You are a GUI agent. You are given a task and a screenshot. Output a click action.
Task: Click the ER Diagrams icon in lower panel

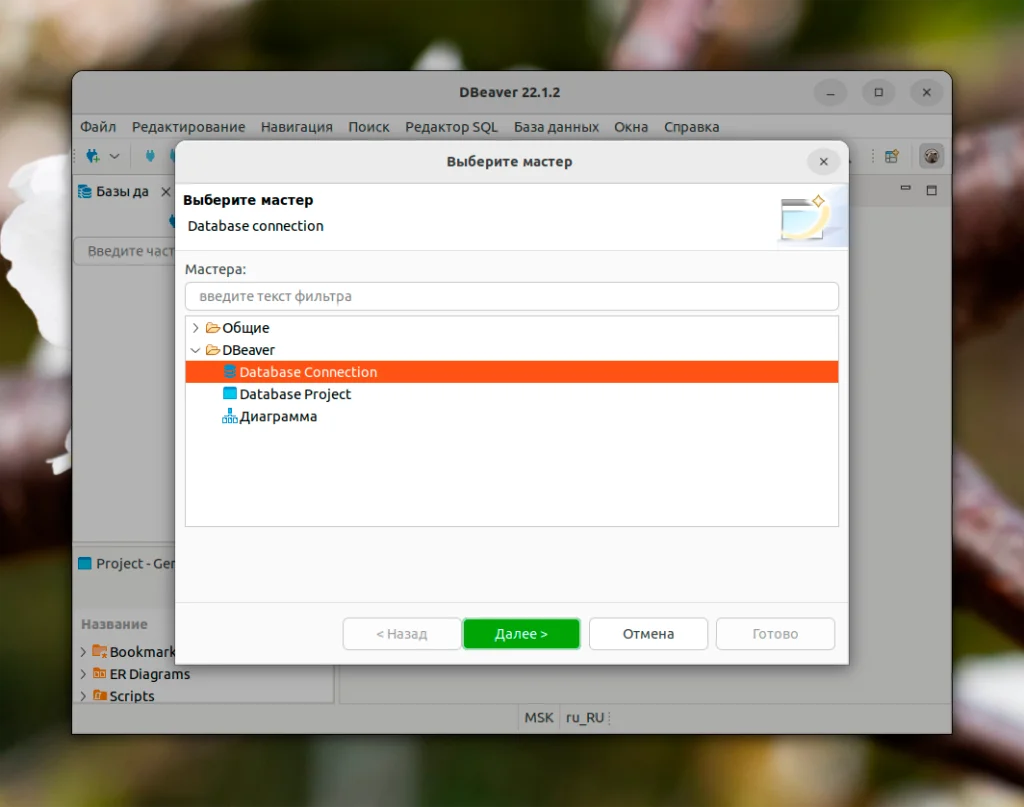click(x=100, y=674)
